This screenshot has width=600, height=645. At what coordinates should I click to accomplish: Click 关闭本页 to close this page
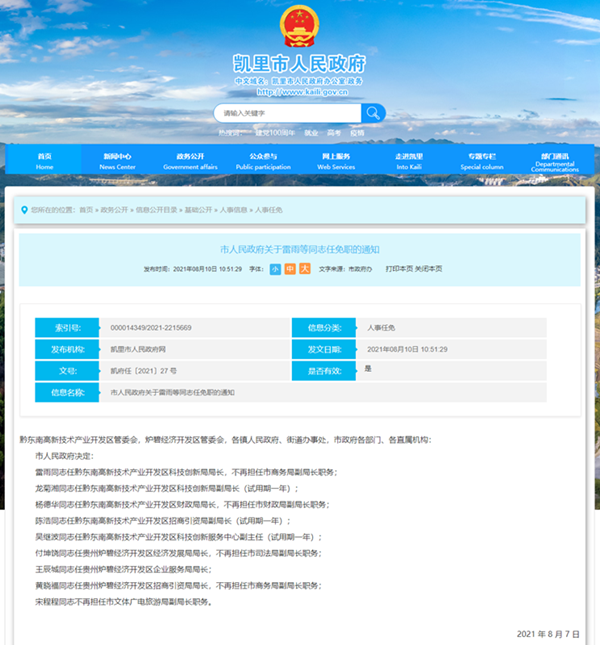(429, 269)
